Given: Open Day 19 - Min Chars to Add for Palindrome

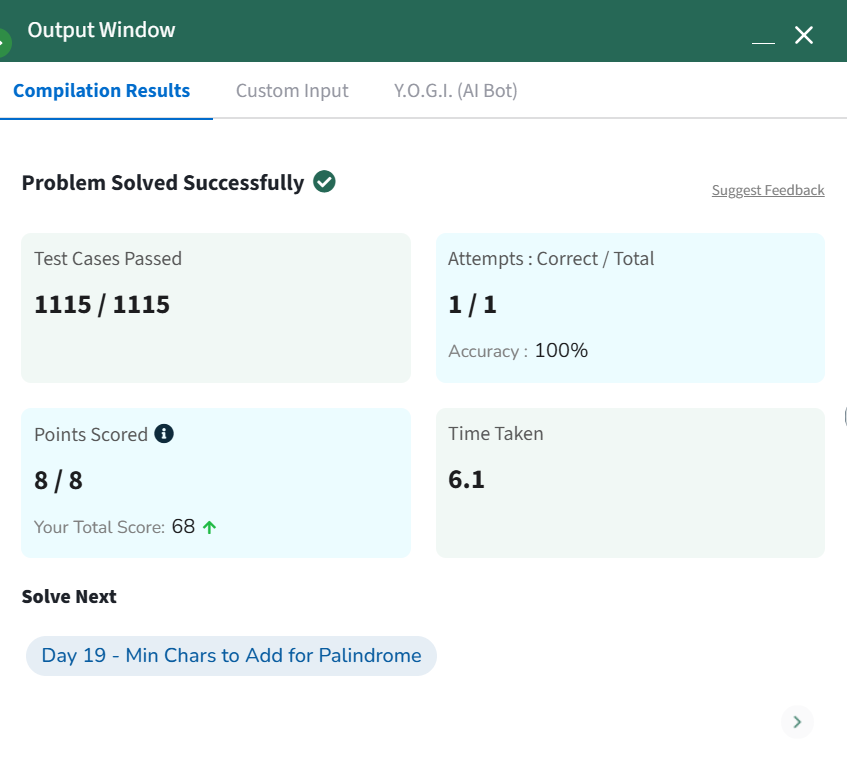Looking at the screenshot, I should tap(231, 655).
